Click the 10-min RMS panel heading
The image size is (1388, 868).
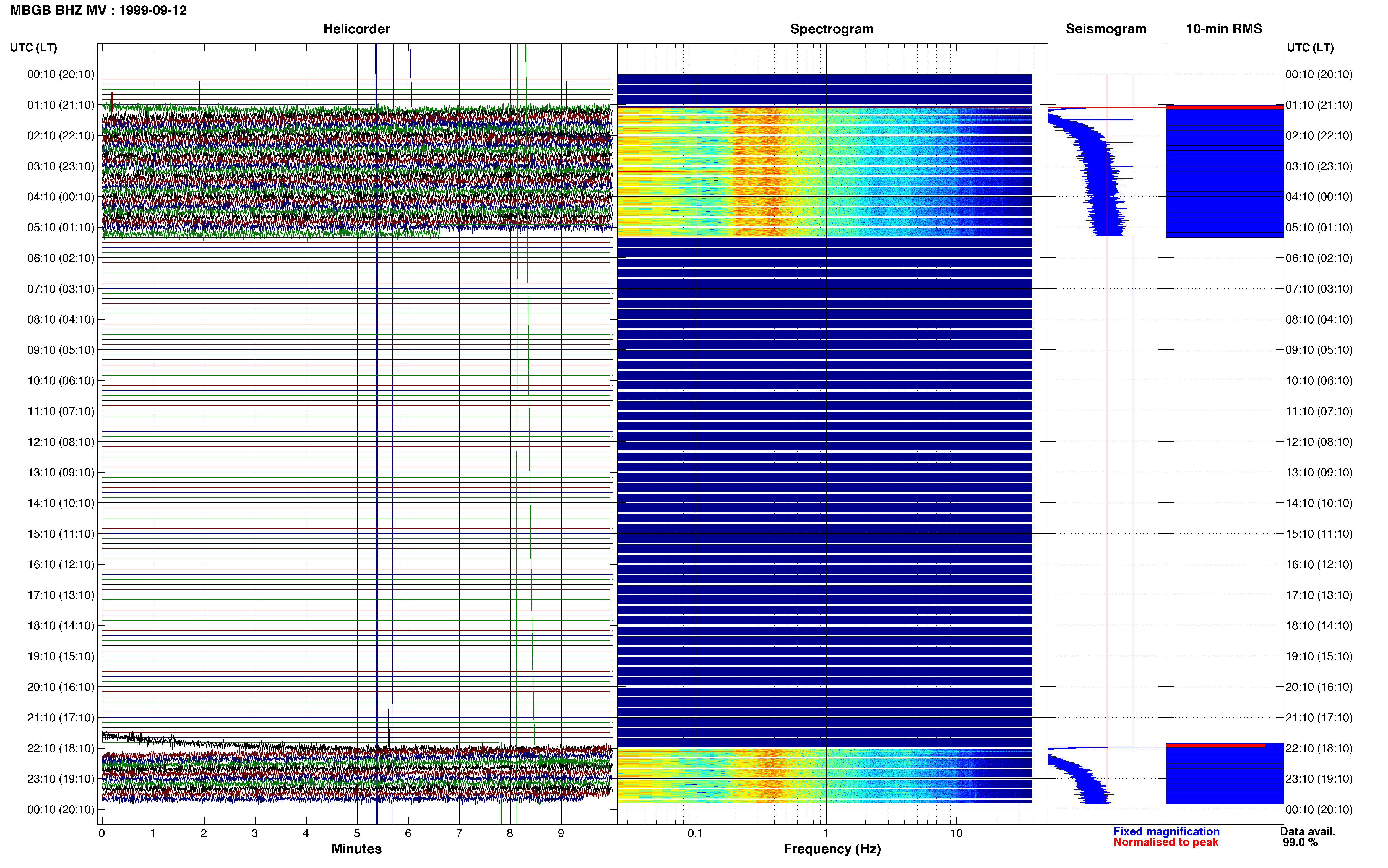click(x=1224, y=29)
